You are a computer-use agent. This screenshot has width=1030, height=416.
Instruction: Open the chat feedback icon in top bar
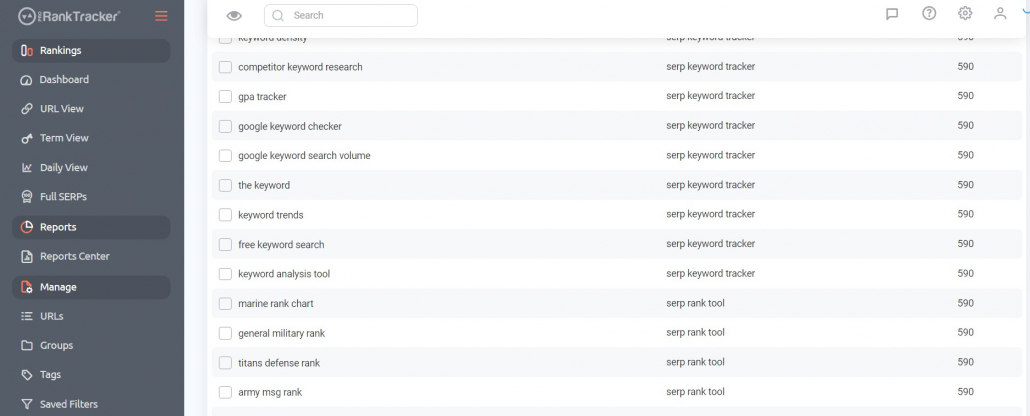coord(892,14)
